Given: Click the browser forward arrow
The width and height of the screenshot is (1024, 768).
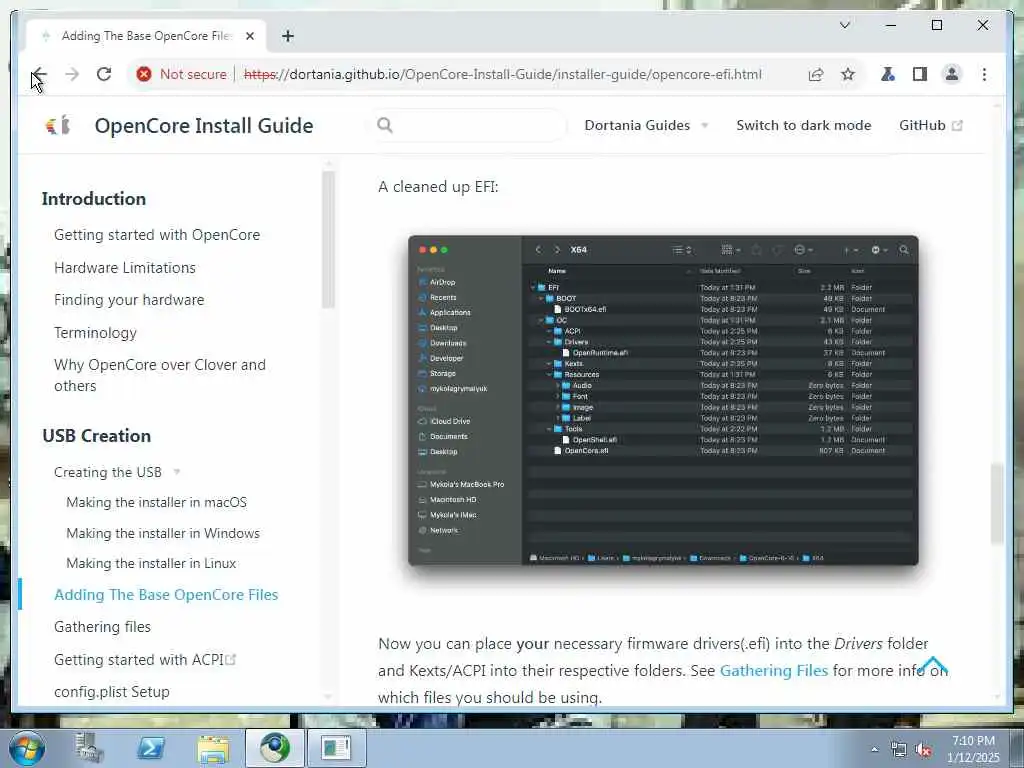Looking at the screenshot, I should point(72,74).
